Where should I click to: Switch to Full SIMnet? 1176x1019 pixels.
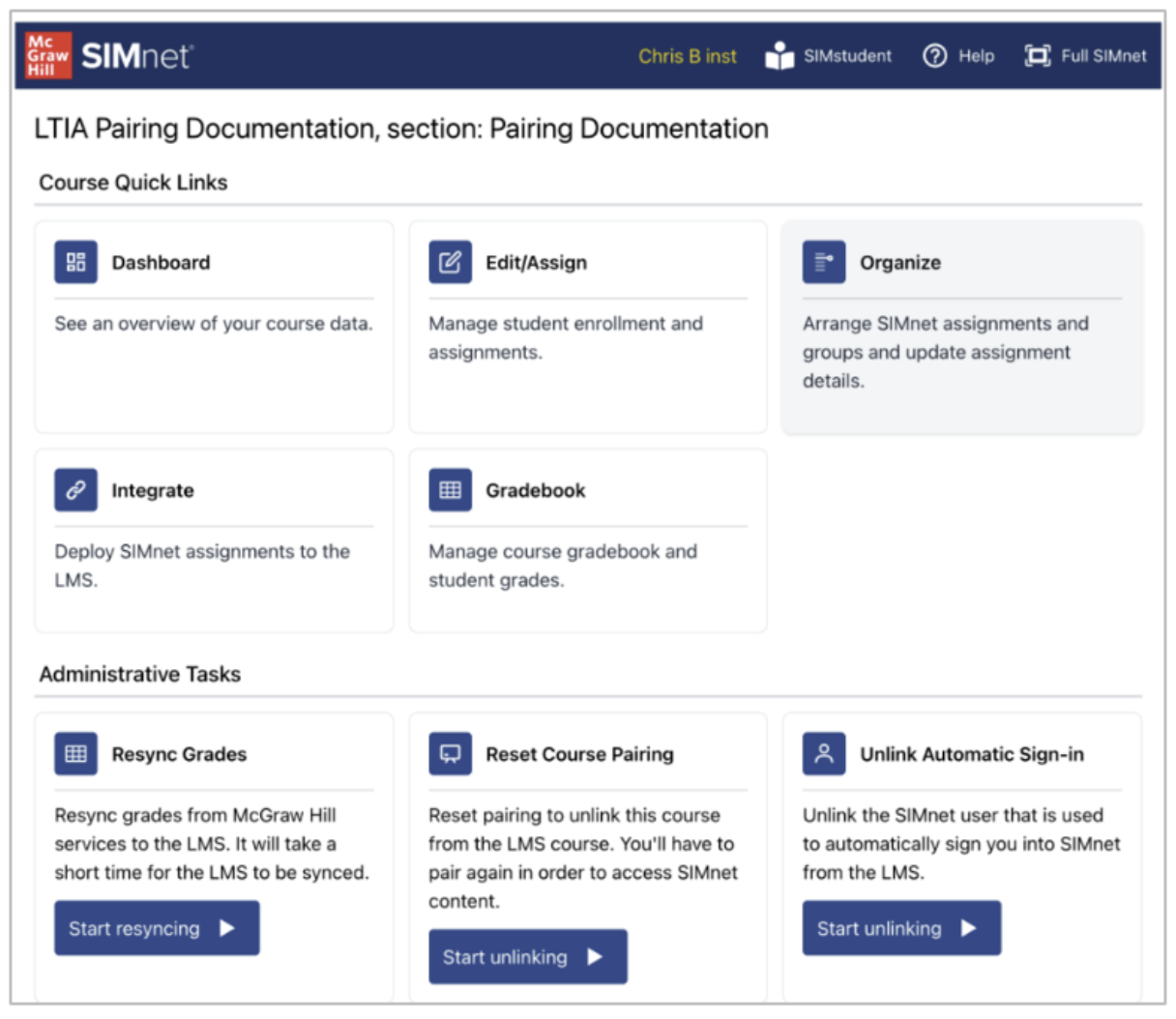(1085, 56)
